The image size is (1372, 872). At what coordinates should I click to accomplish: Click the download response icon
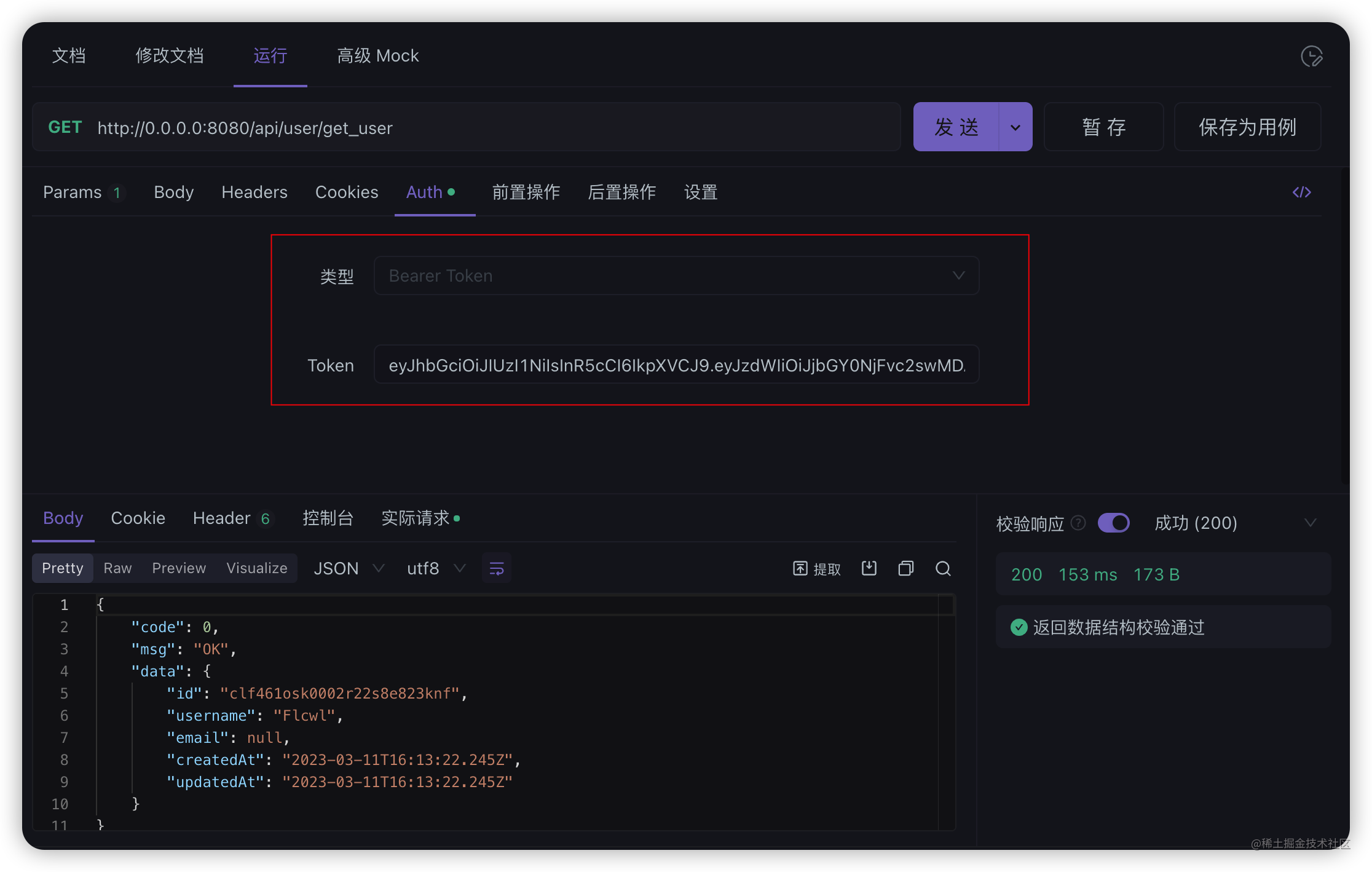[x=869, y=568]
